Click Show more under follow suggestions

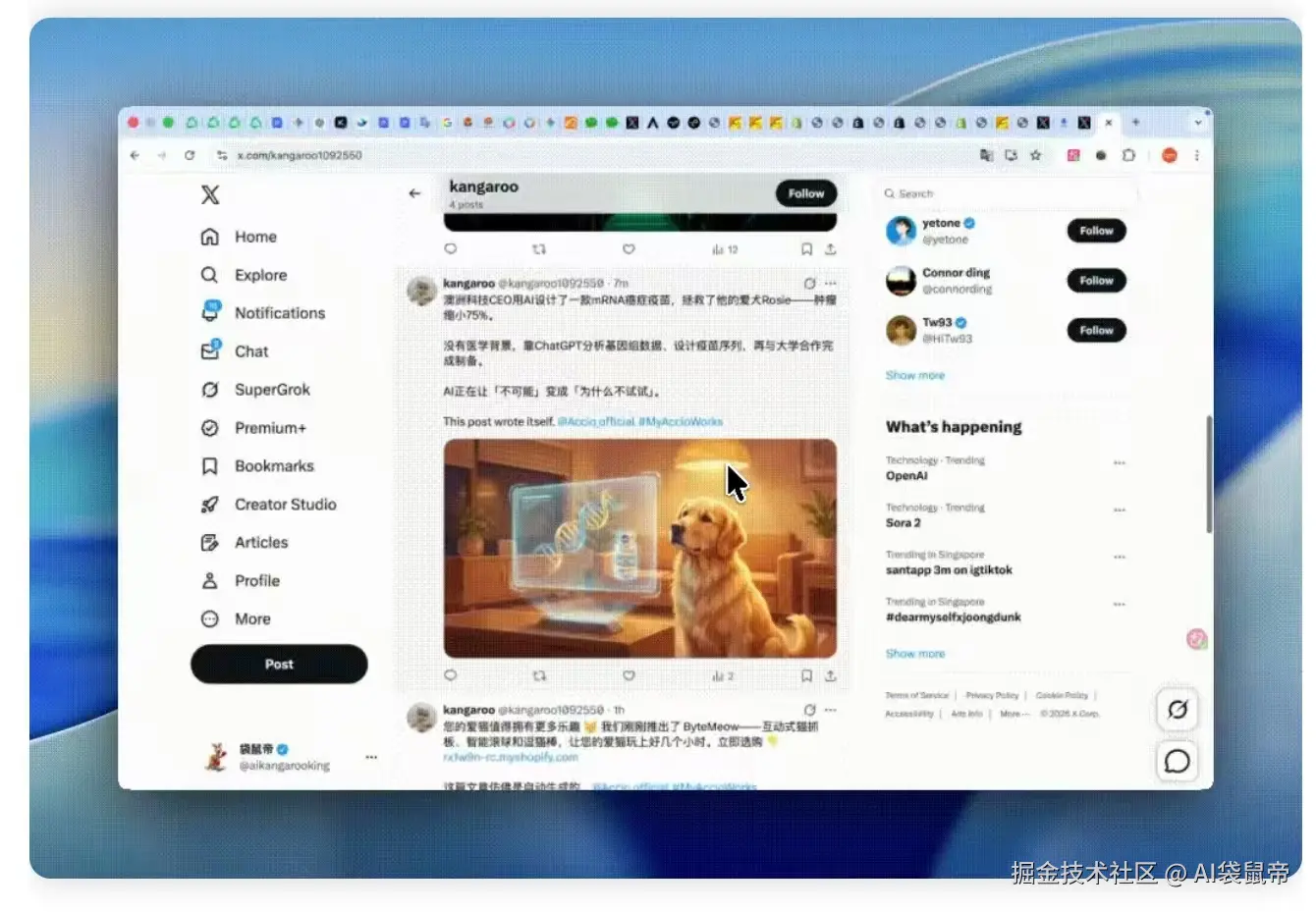(915, 375)
